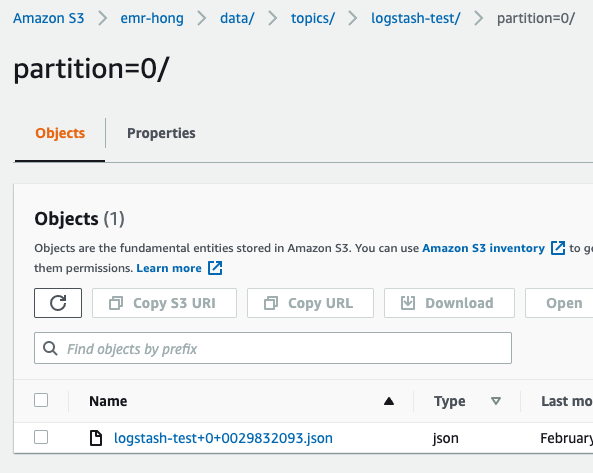Screen dimensions: 593x473
Task: Click the Last modified column header
Action: (567, 401)
